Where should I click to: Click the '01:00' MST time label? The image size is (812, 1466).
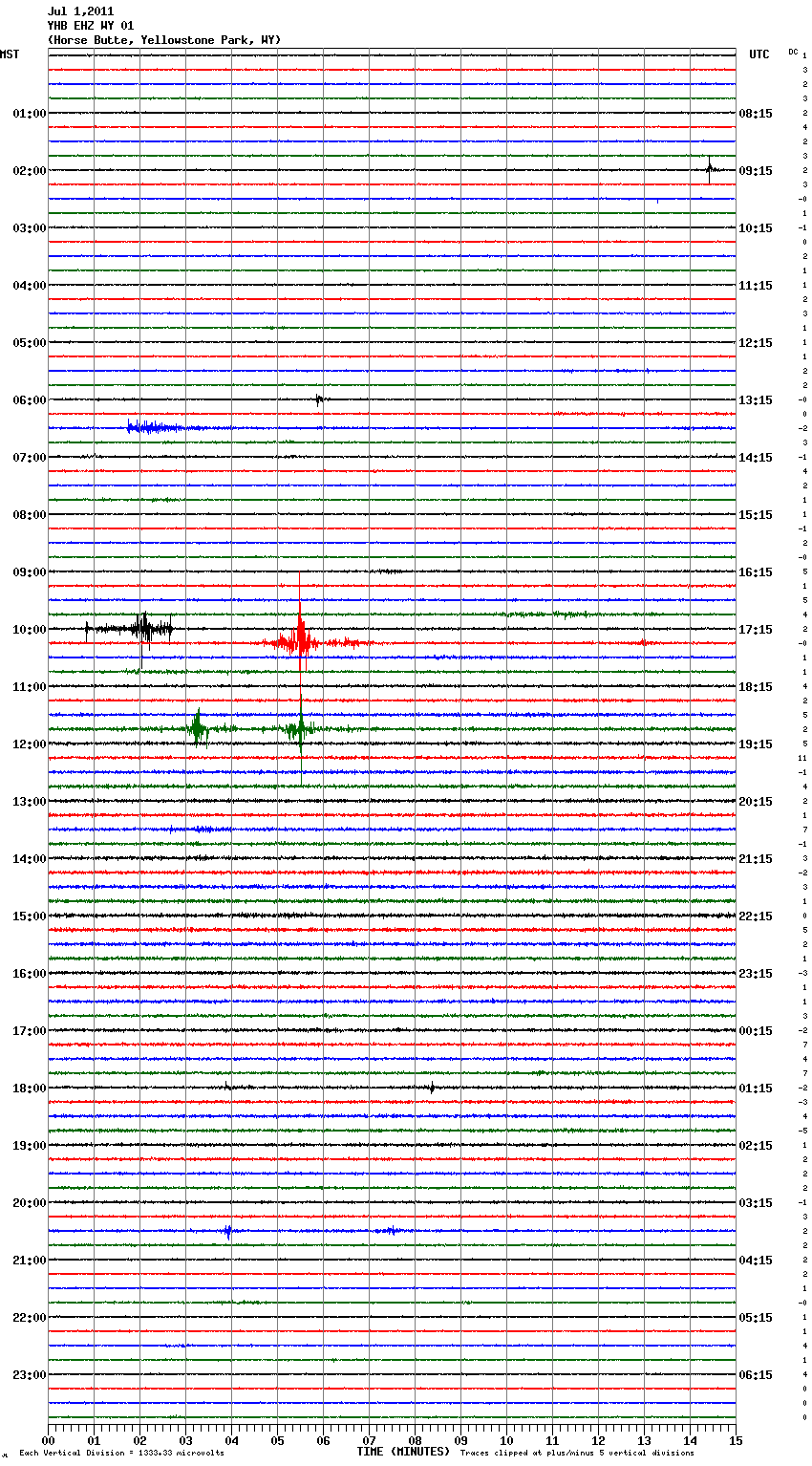click(x=30, y=114)
